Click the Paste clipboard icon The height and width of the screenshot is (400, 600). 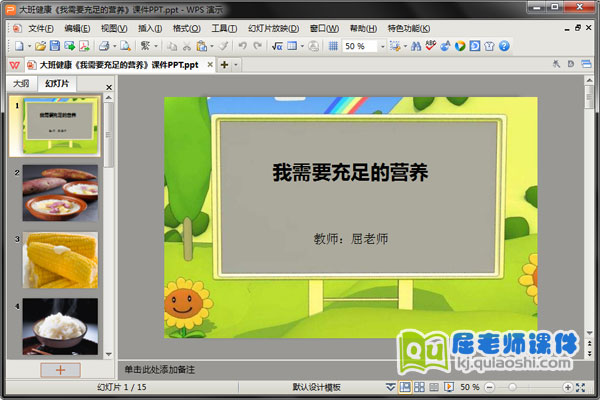(202, 46)
